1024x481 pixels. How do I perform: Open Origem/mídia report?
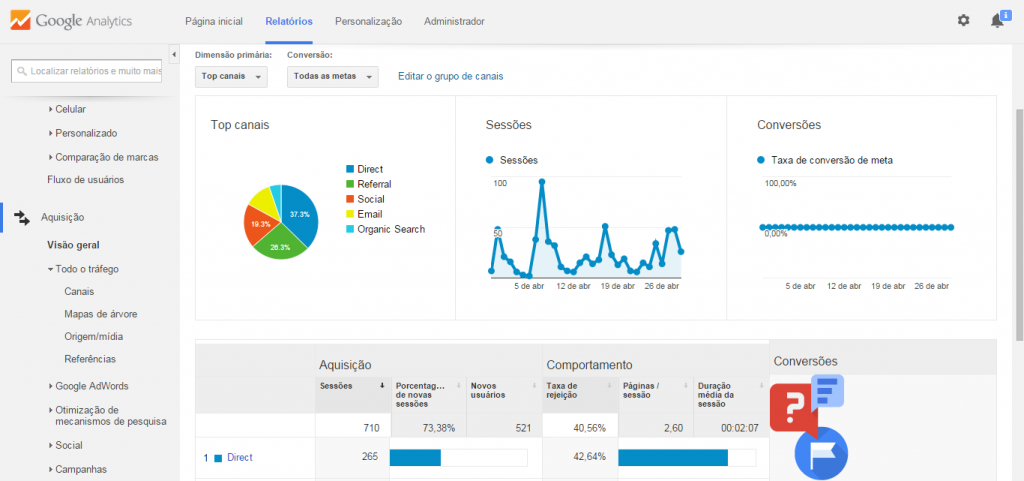click(x=93, y=337)
